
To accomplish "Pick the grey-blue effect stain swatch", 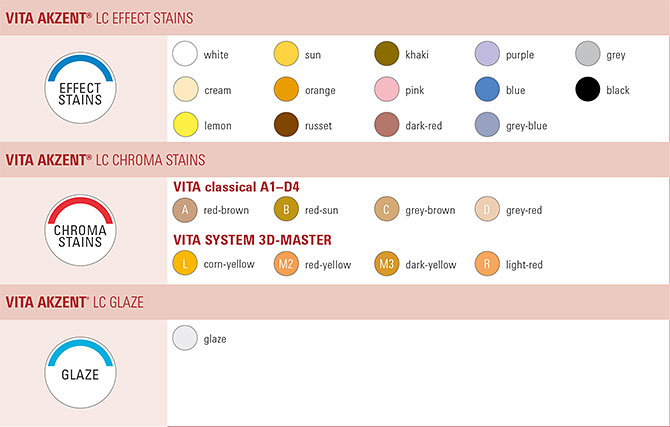I will pyautogui.click(x=488, y=126).
